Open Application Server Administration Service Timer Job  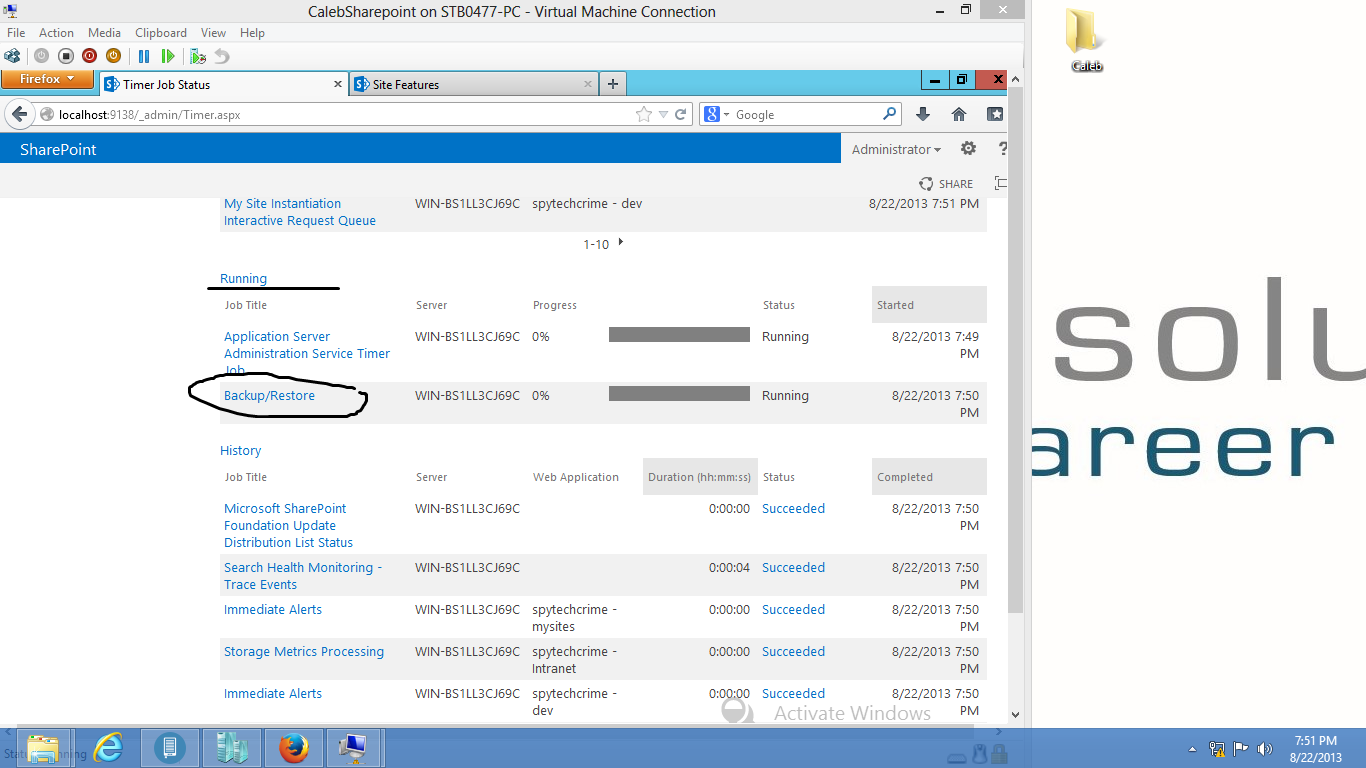(307, 353)
